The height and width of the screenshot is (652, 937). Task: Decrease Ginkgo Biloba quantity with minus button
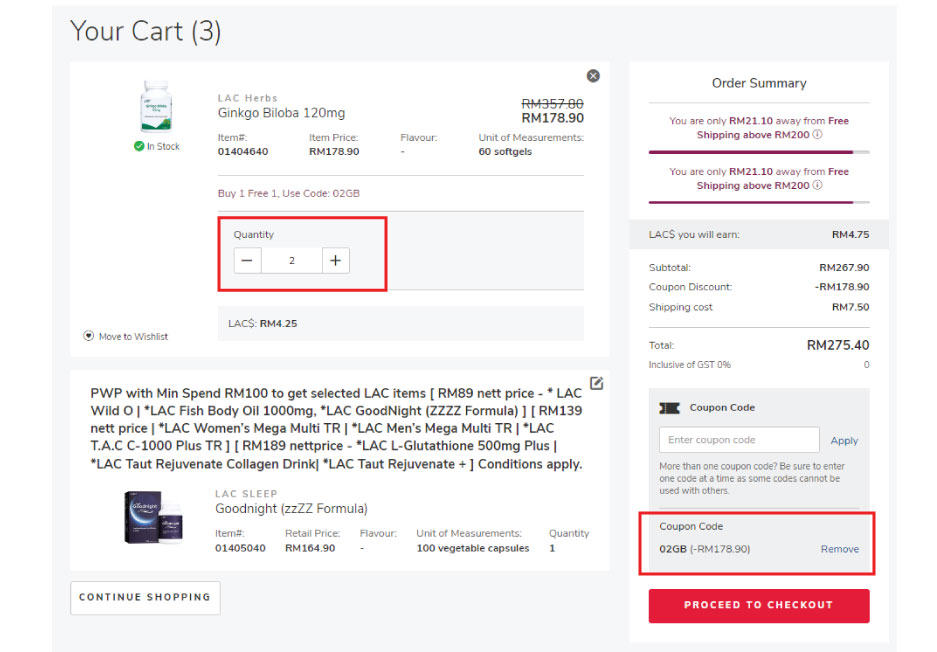(x=247, y=261)
